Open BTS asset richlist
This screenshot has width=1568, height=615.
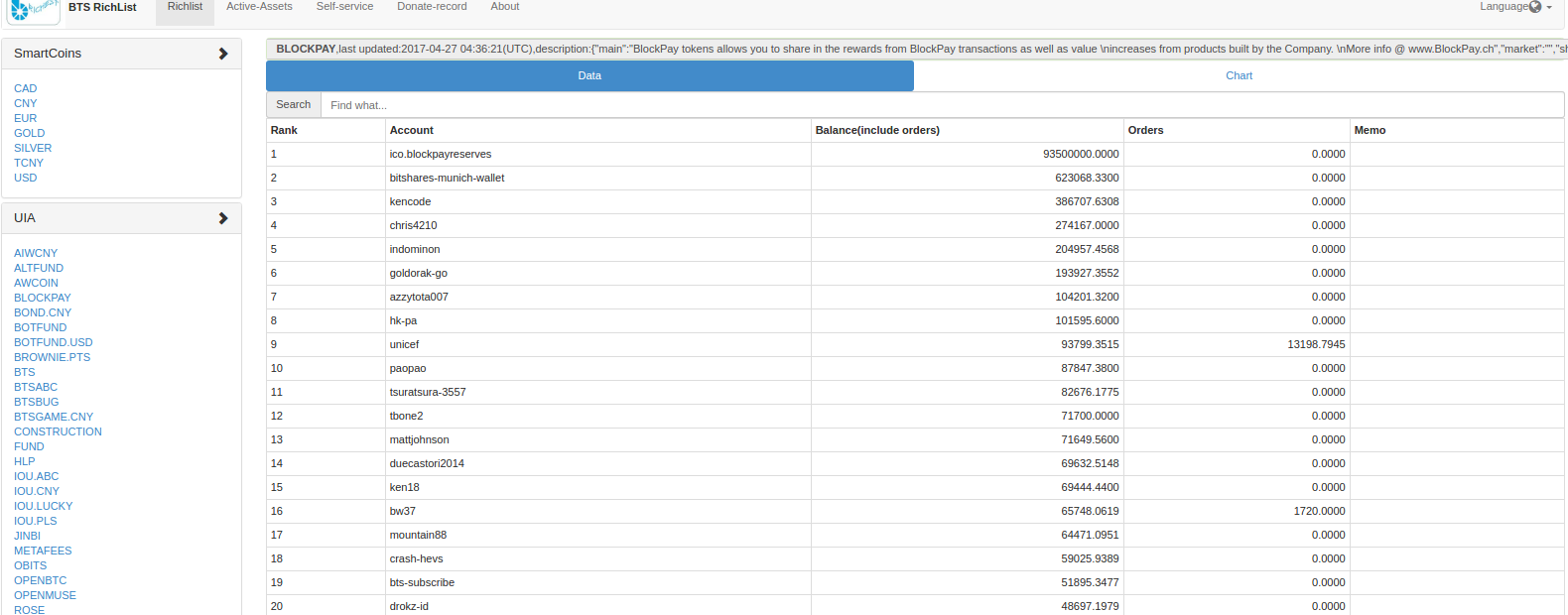24,372
